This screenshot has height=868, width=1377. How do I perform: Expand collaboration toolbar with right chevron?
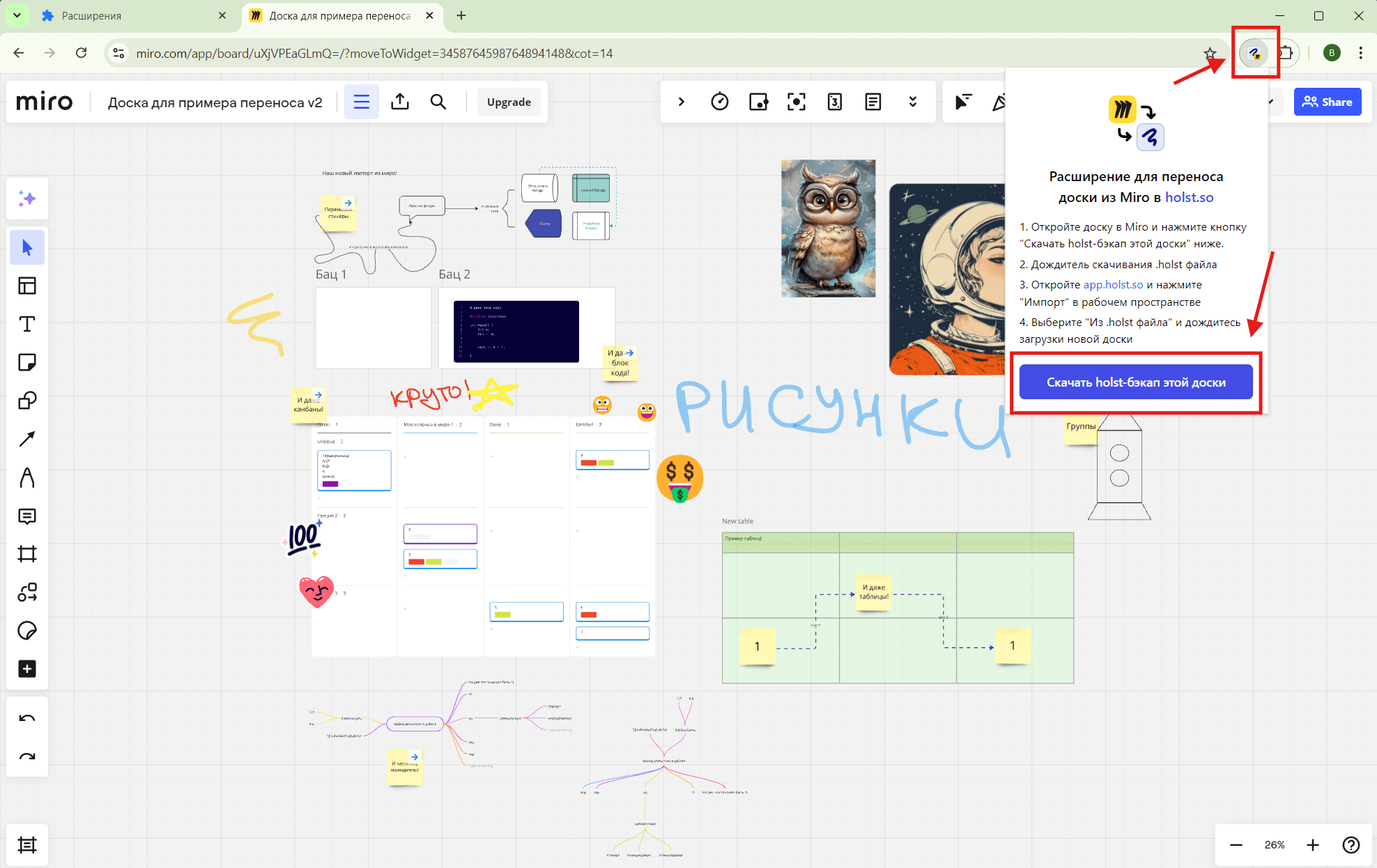682,102
